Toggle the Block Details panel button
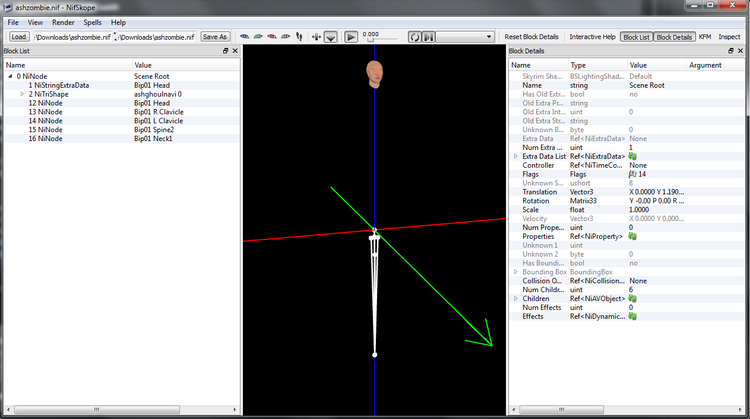 tap(674, 37)
